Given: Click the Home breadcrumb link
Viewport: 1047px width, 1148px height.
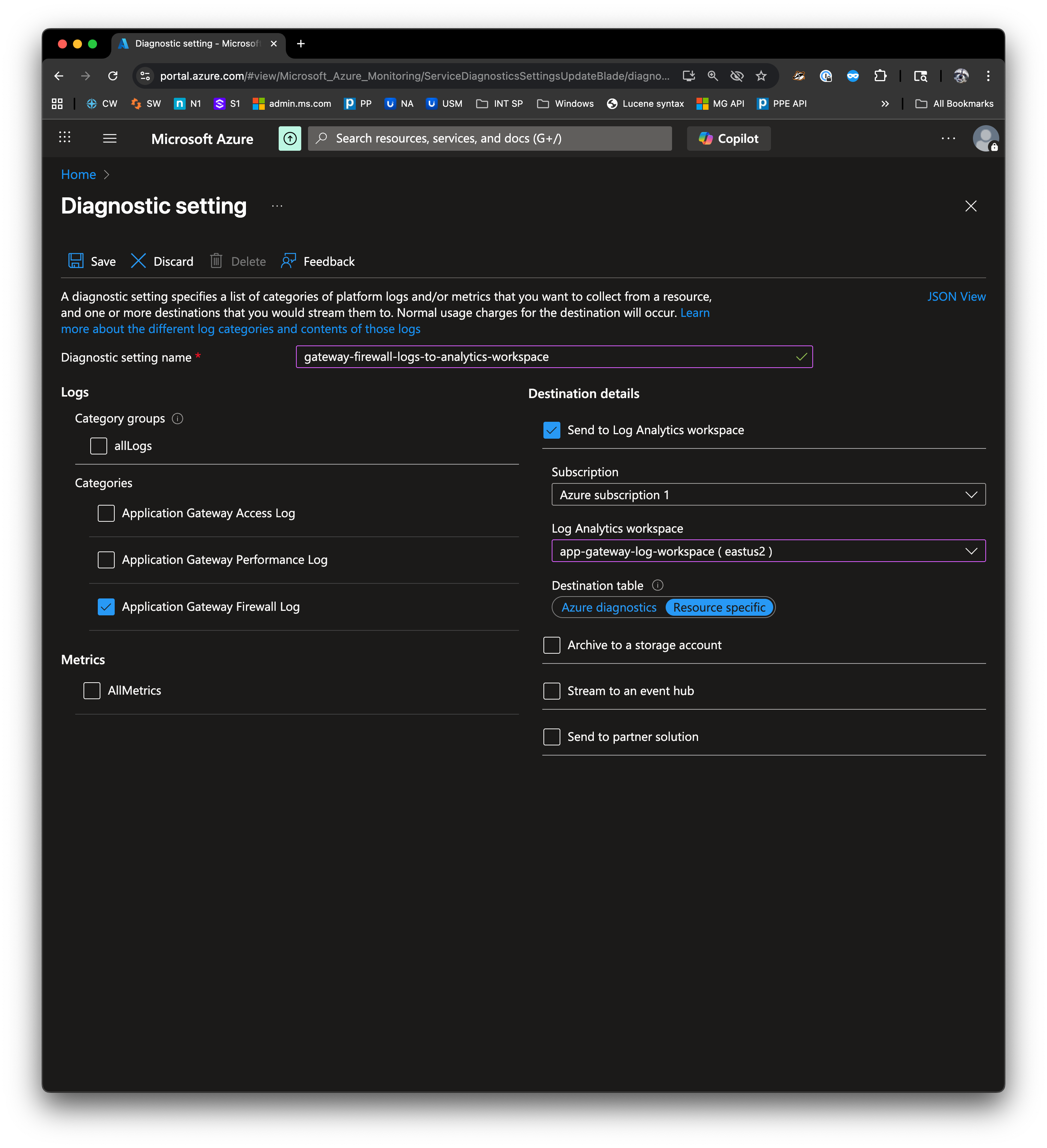Looking at the screenshot, I should coord(79,175).
